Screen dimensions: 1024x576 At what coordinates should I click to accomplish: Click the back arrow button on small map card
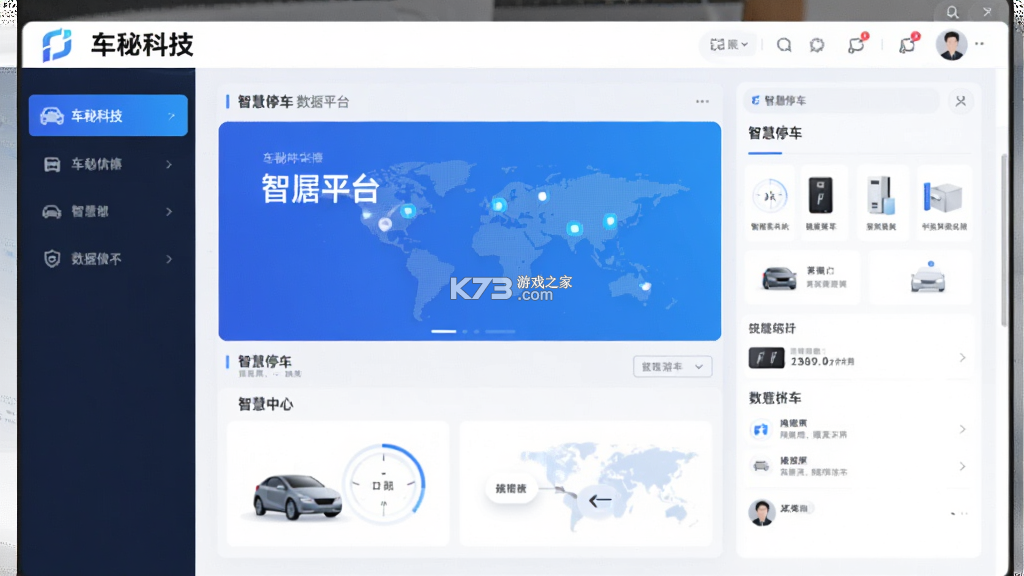pos(600,500)
